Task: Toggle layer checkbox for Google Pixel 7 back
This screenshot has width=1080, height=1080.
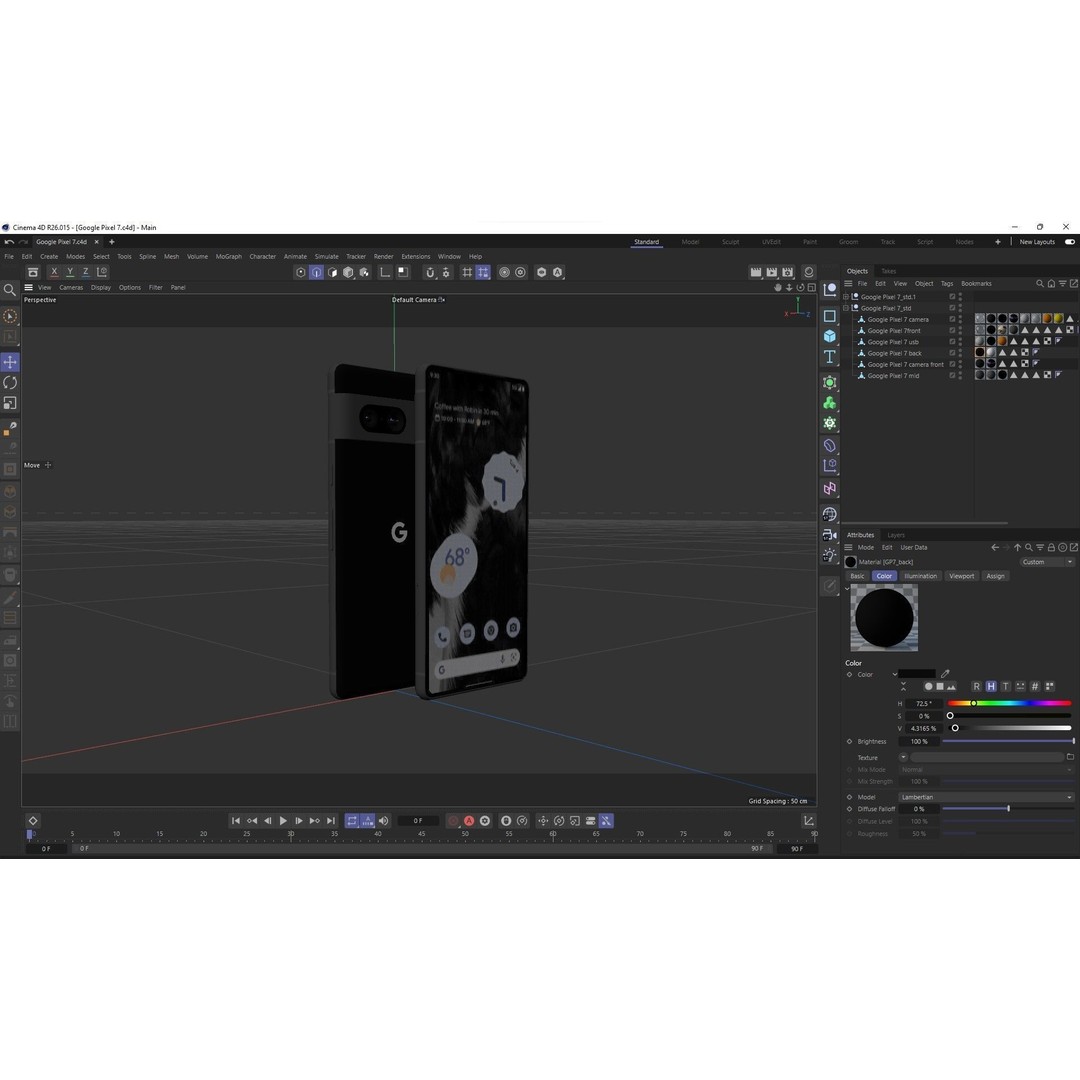Action: [953, 353]
